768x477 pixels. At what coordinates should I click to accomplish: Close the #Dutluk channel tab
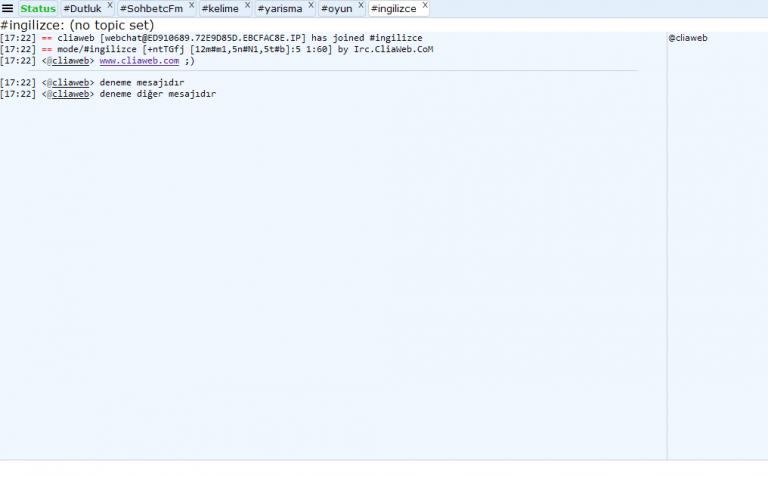tap(110, 5)
